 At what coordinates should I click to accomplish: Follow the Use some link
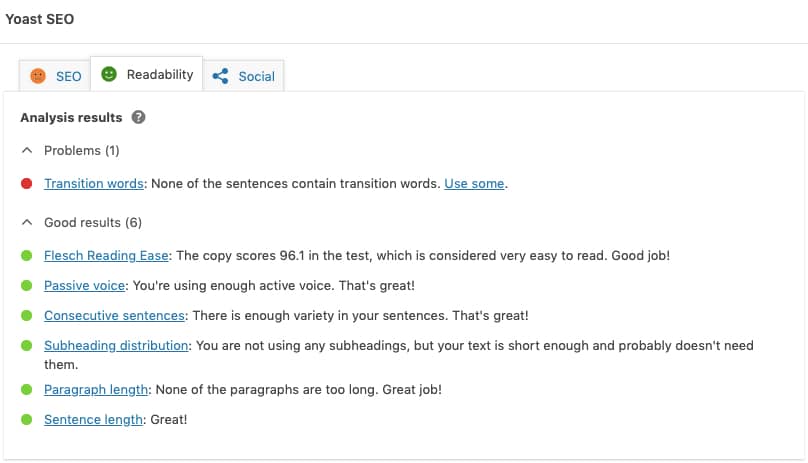(474, 184)
